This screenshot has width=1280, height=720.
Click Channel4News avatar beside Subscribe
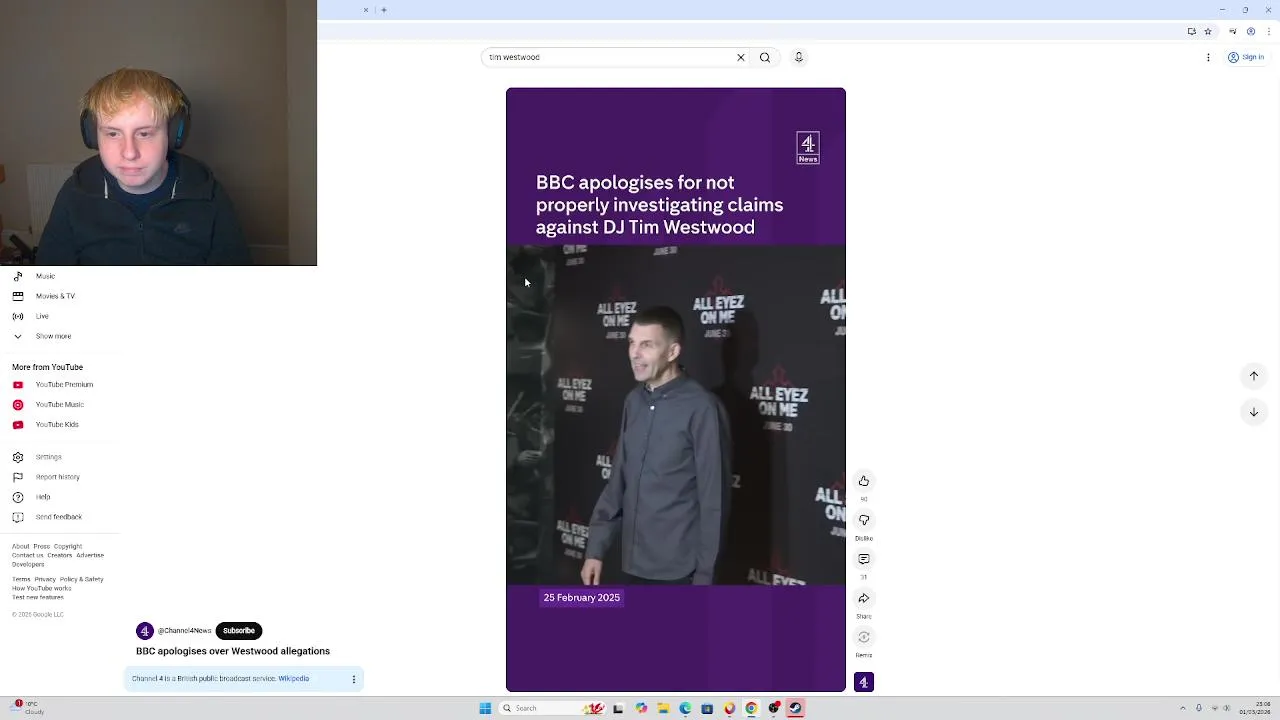tap(145, 631)
